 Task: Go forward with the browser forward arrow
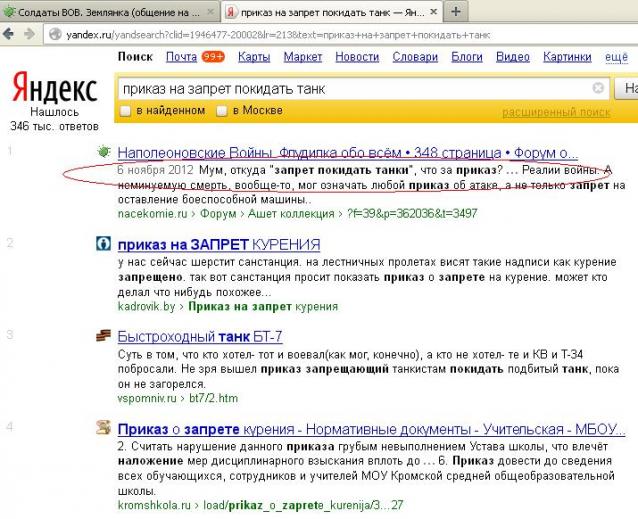[x=29, y=34]
